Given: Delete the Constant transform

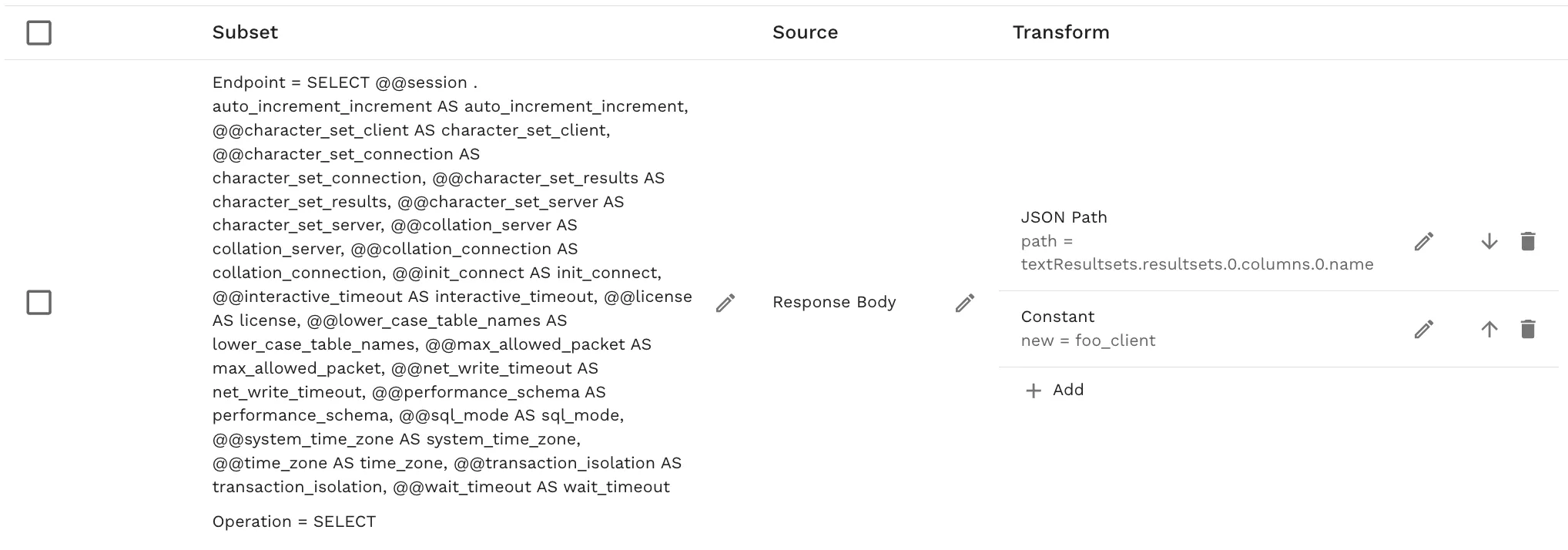Looking at the screenshot, I should tap(1529, 329).
